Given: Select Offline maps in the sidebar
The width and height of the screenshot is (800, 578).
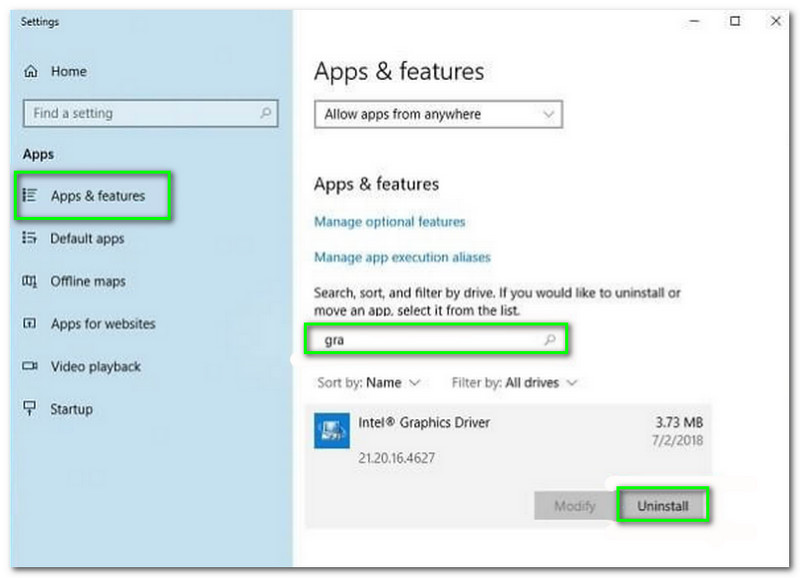Looking at the screenshot, I should coord(88,282).
